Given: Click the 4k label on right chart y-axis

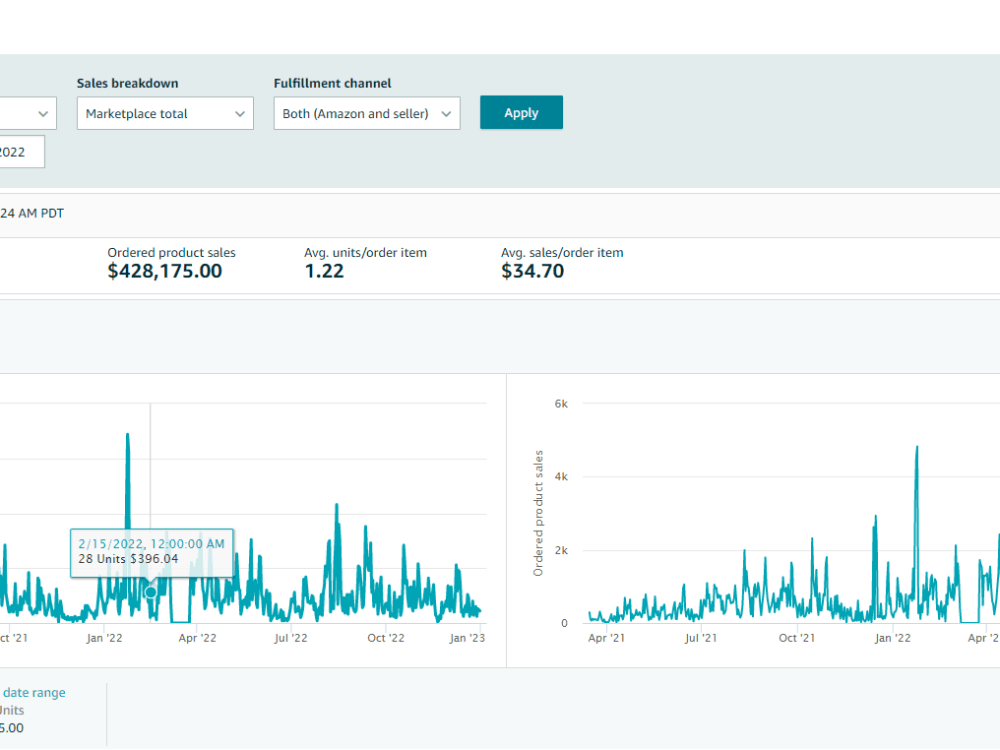Looking at the screenshot, I should point(561,476).
